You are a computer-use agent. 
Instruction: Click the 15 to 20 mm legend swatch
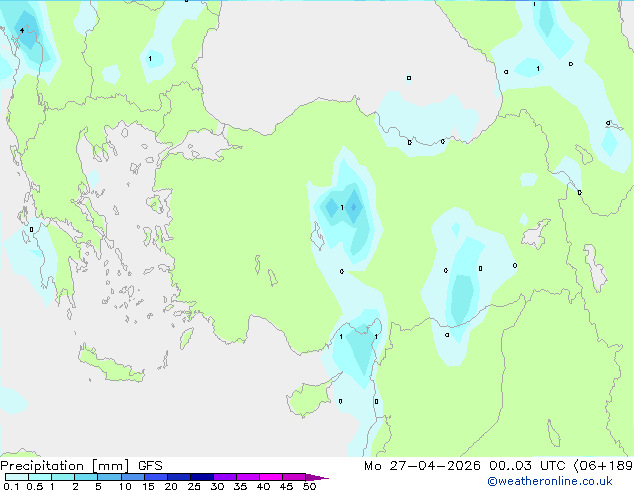(x=156, y=477)
